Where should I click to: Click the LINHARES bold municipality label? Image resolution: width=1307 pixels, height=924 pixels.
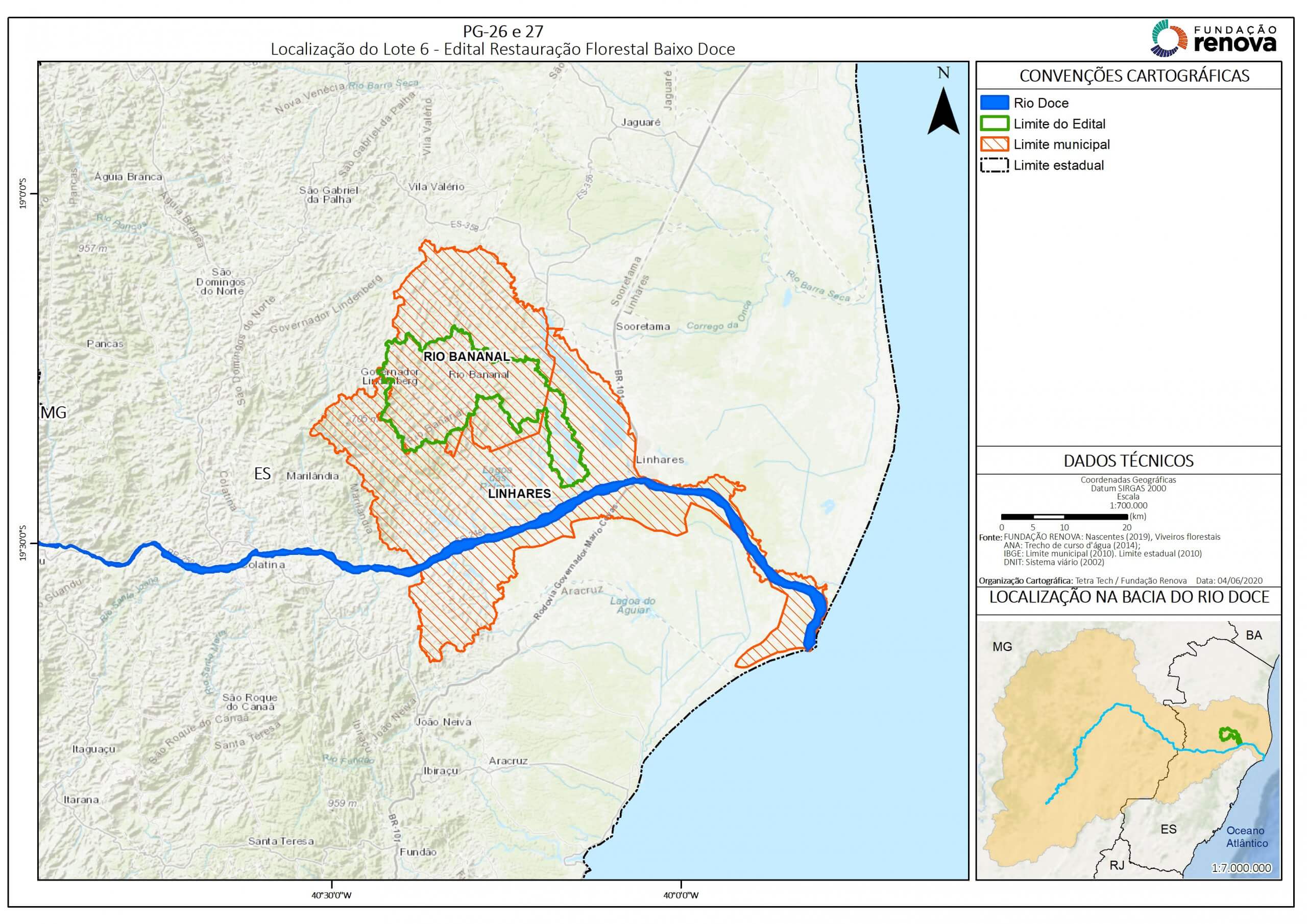click(x=519, y=494)
